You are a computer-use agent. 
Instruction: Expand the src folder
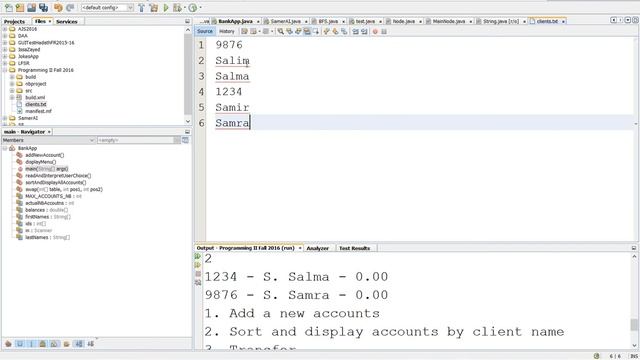click(12, 91)
